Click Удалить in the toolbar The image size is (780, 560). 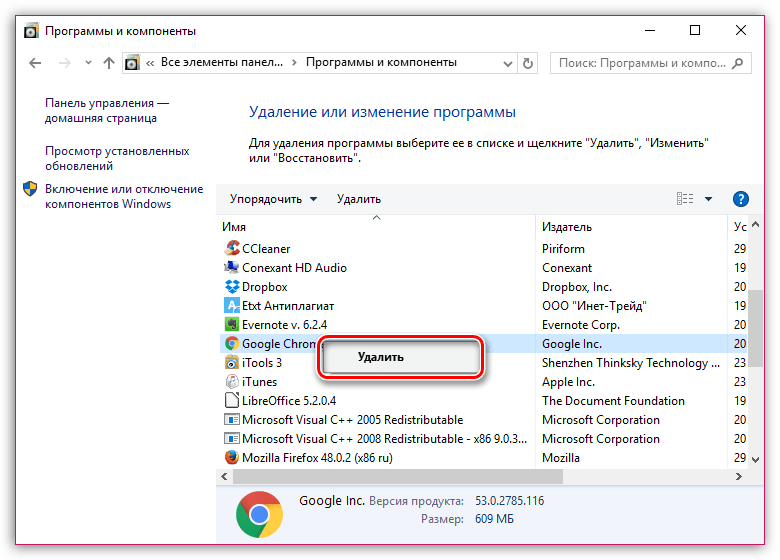point(359,199)
